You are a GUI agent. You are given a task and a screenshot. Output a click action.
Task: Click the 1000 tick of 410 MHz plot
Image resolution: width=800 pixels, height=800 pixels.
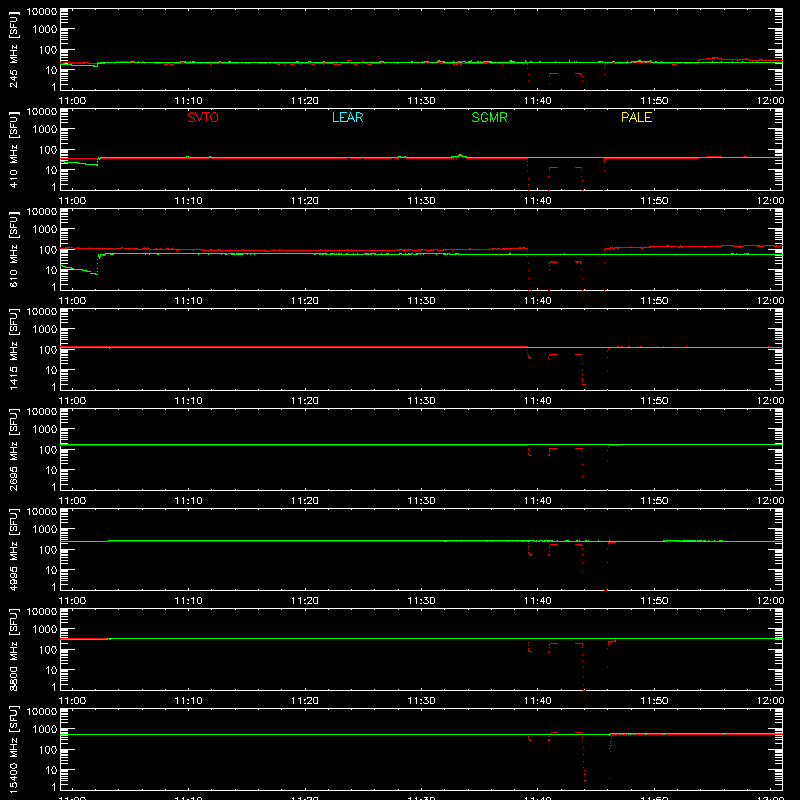click(x=45, y=130)
